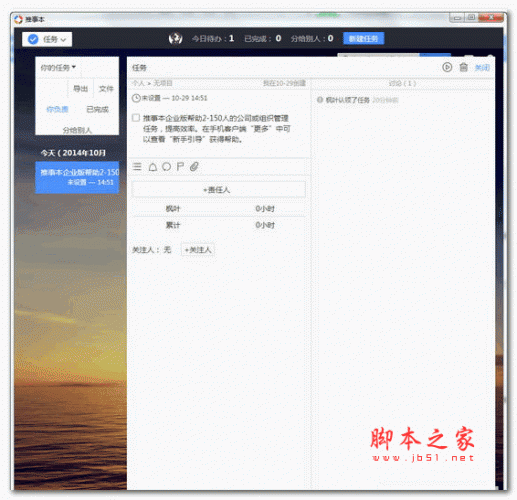Click the play/start timer icon
The height and width of the screenshot is (500, 517).
[447, 67]
